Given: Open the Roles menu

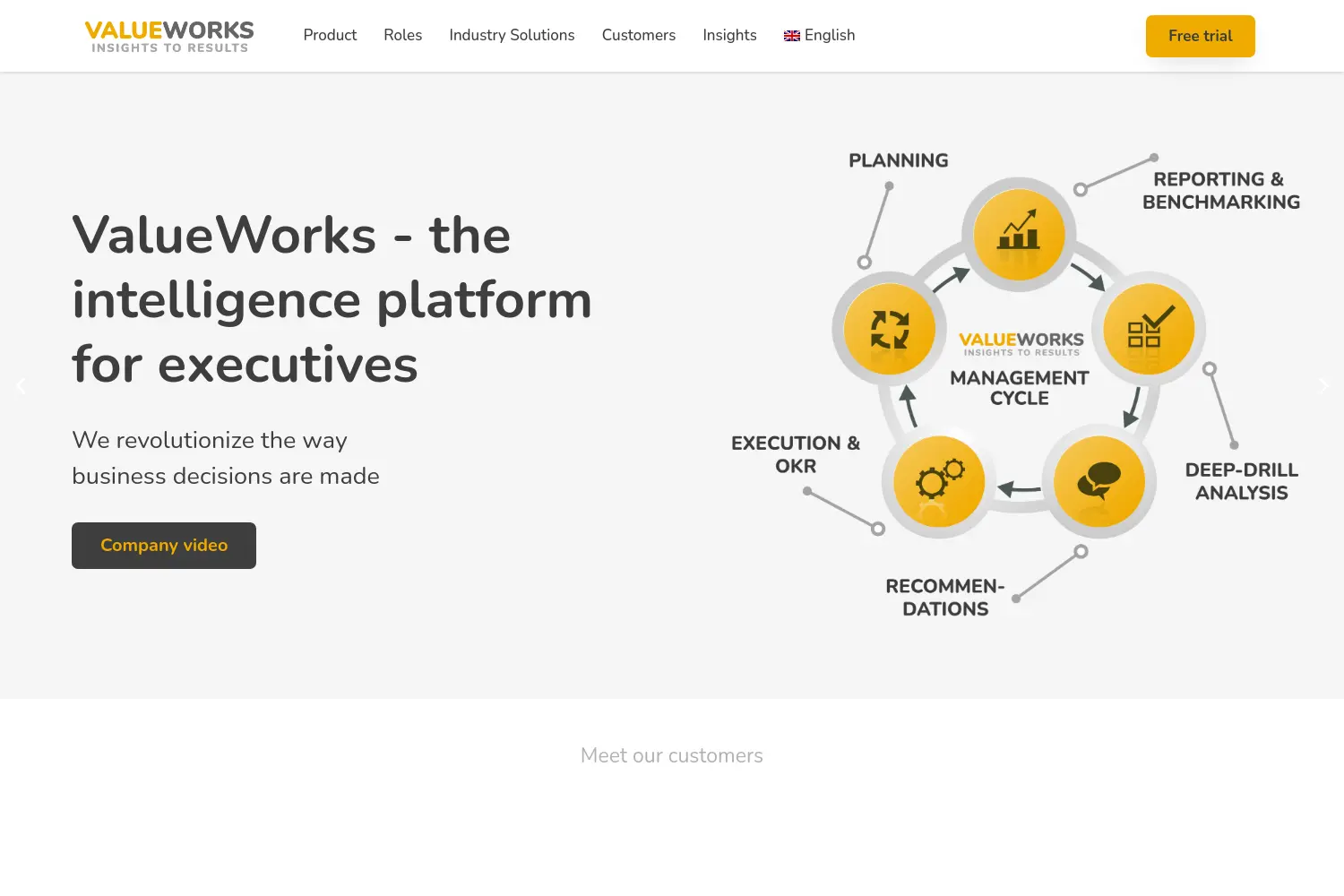Looking at the screenshot, I should click(402, 35).
